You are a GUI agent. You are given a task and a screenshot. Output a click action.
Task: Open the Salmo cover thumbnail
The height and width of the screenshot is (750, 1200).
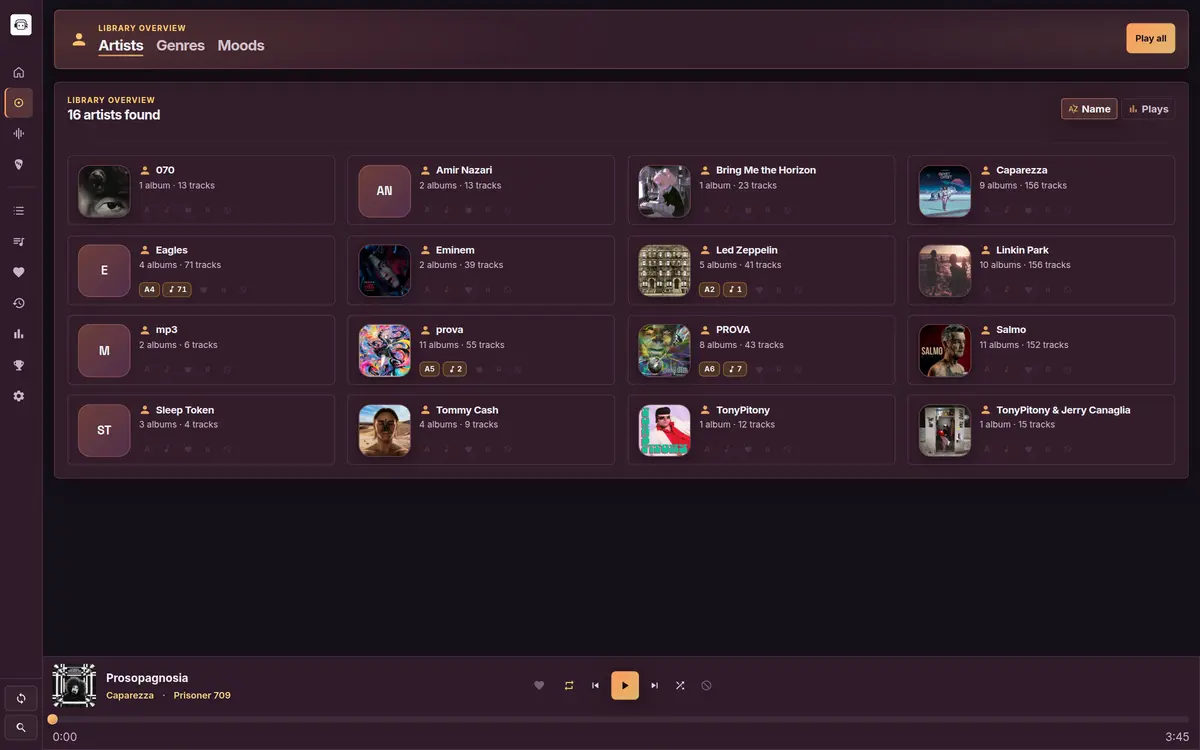(945, 351)
